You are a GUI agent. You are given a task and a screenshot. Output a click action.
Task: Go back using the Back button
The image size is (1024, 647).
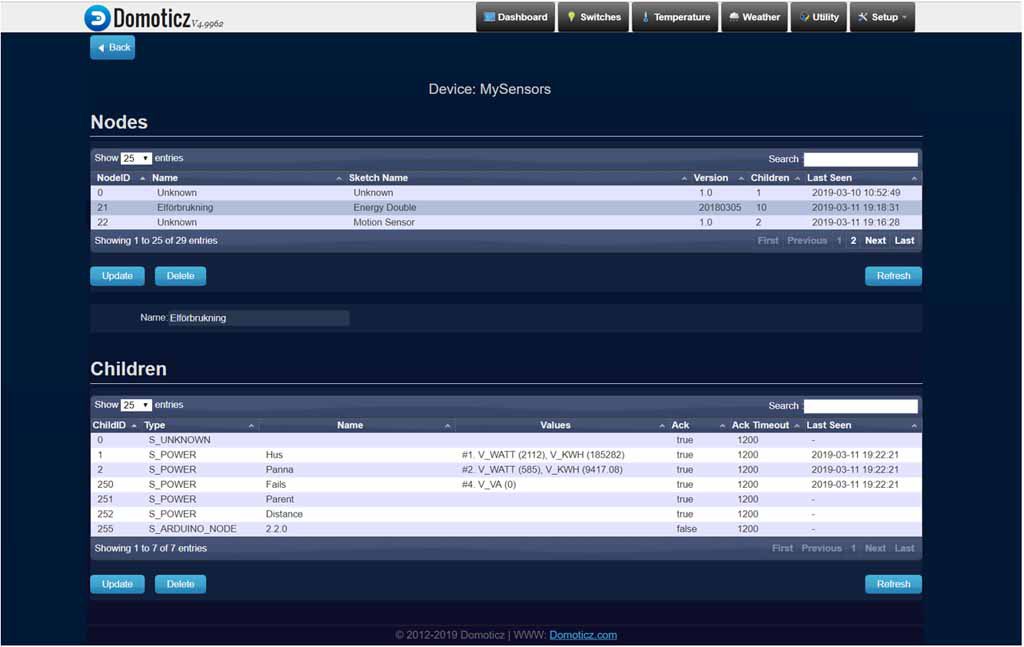pos(112,48)
